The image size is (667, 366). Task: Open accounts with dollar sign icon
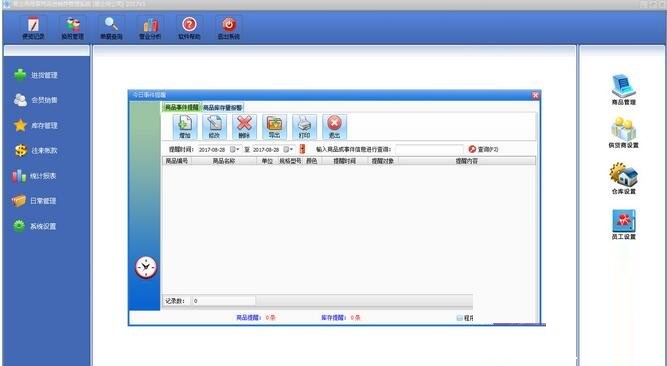[x=35, y=150]
